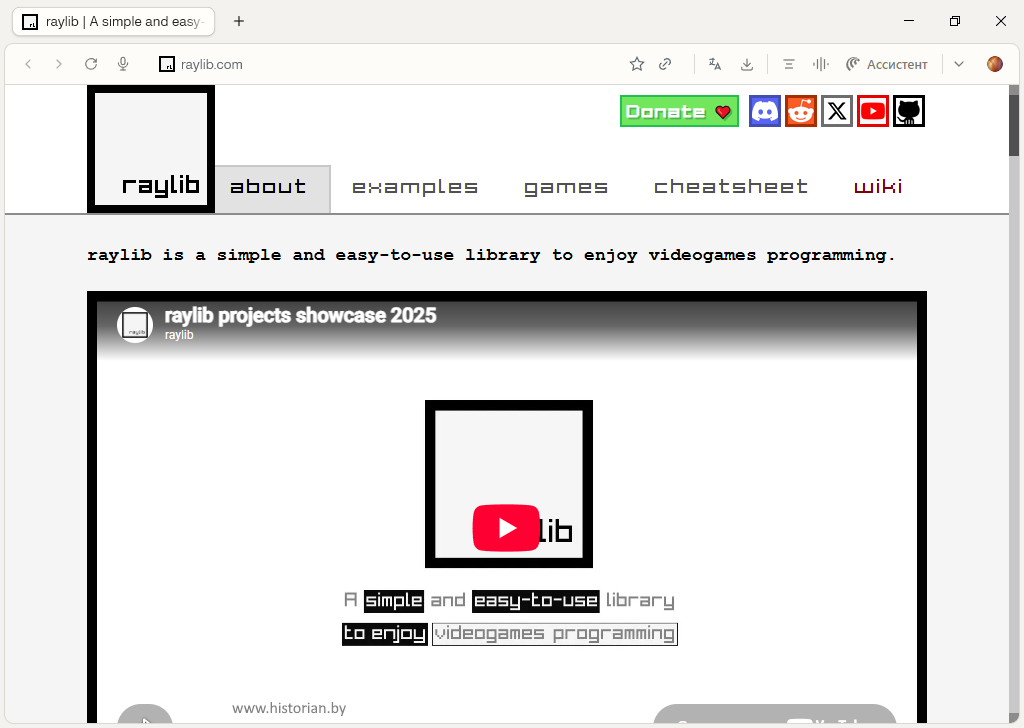This screenshot has height=728, width=1024.
Task: Open the raylib Reddit icon
Action: [801, 111]
